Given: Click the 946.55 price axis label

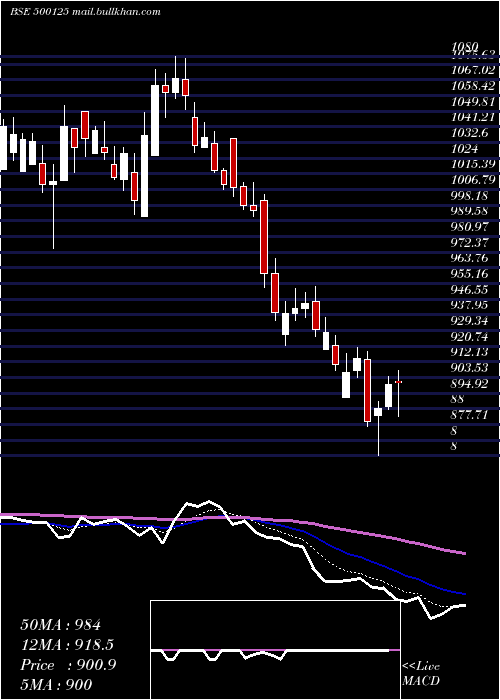Looking at the screenshot, I should 470,289.
